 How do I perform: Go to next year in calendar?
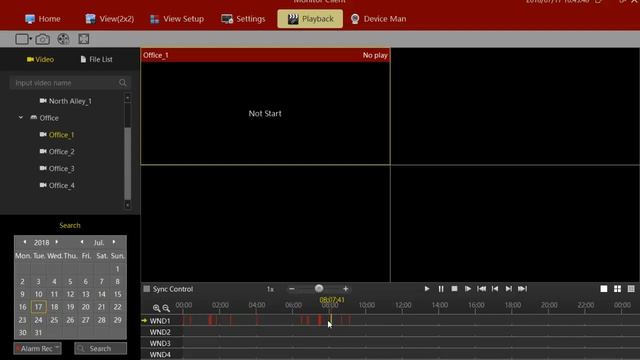point(57,242)
